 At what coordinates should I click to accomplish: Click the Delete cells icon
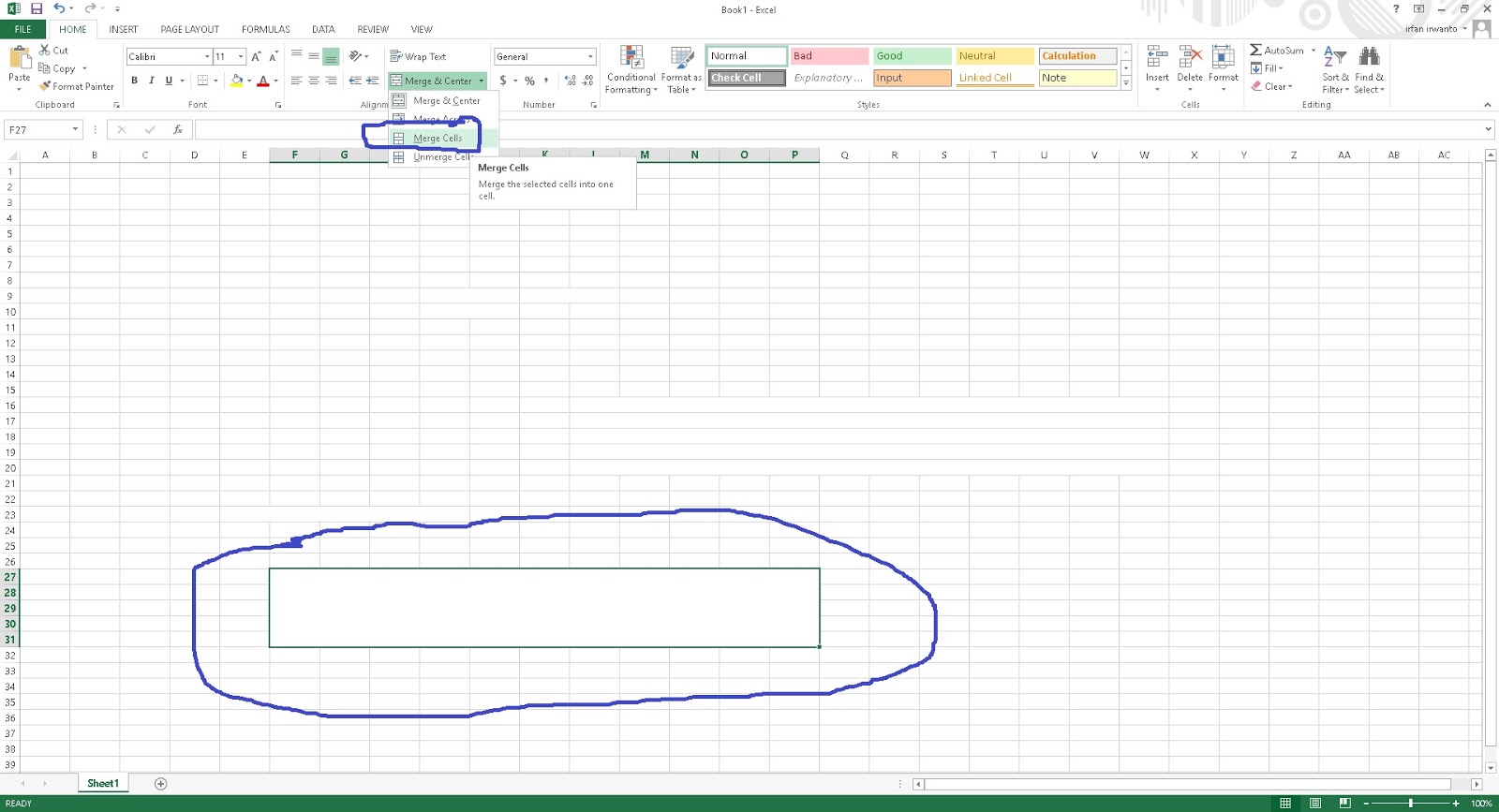[x=1190, y=58]
